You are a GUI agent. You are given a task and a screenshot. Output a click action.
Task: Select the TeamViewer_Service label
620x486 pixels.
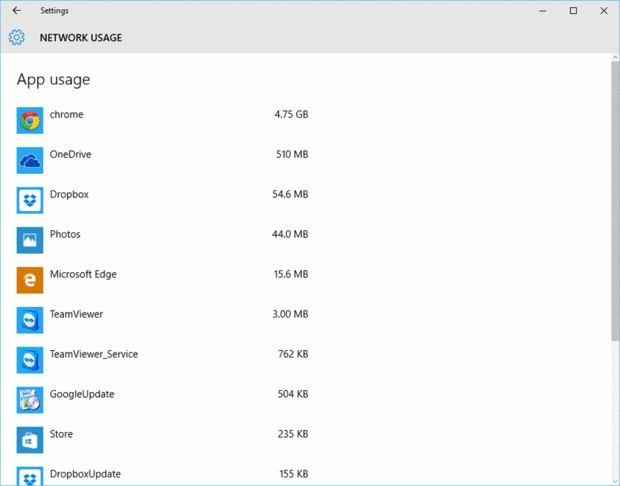click(94, 354)
